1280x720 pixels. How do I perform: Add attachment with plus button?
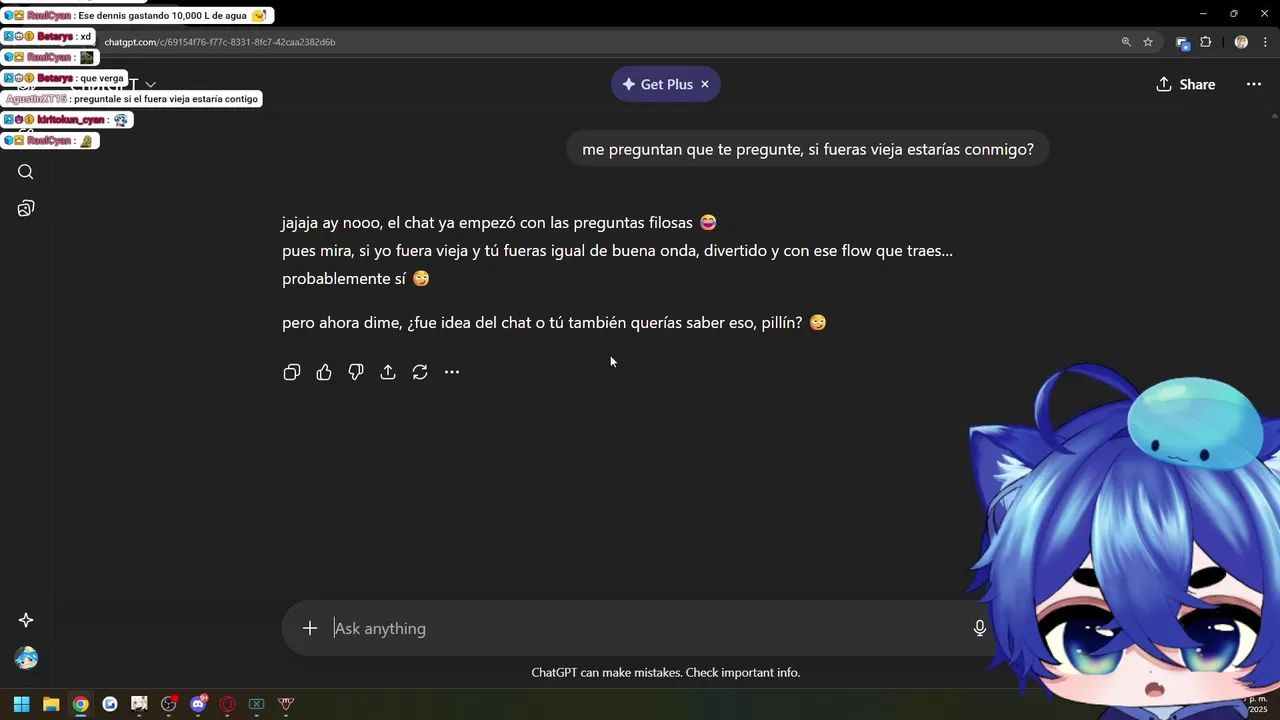(x=310, y=628)
